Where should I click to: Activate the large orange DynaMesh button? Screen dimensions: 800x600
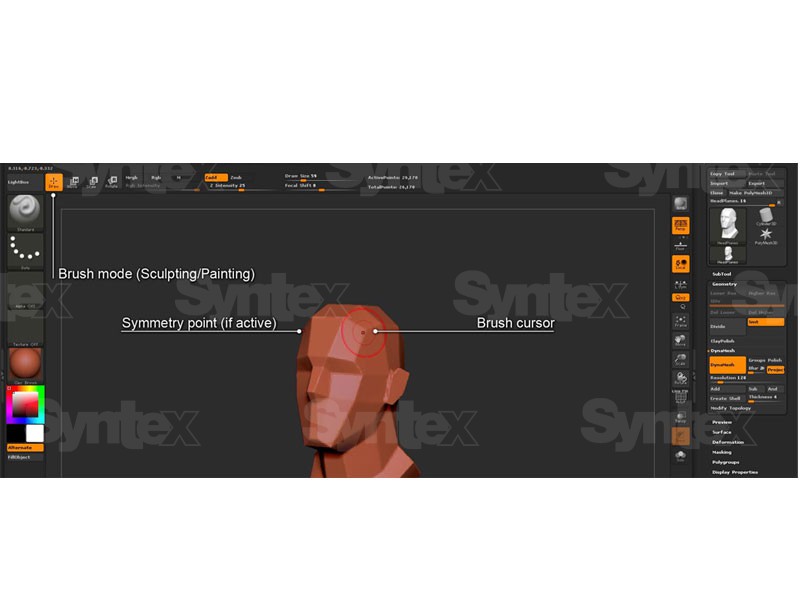coord(728,365)
